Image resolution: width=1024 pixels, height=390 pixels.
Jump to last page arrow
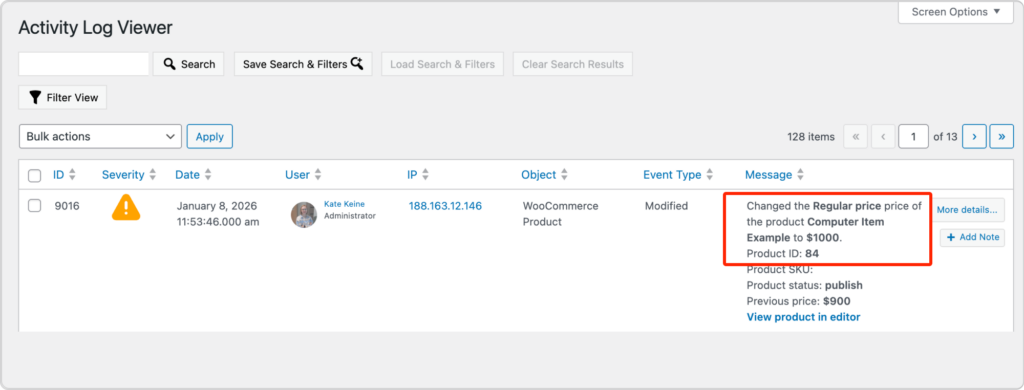(x=1002, y=137)
